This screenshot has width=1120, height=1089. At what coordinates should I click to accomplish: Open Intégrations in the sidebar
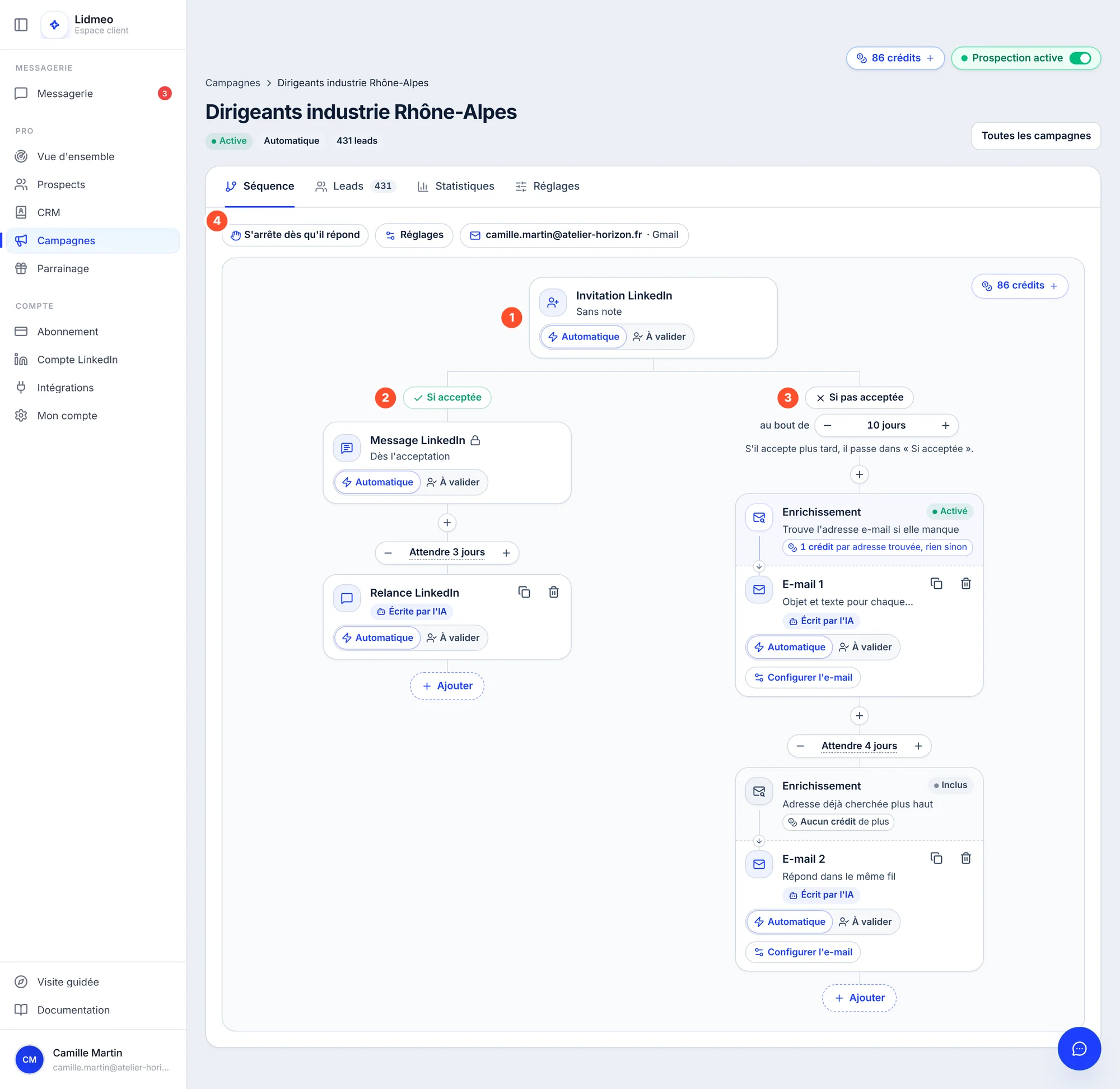(92, 387)
